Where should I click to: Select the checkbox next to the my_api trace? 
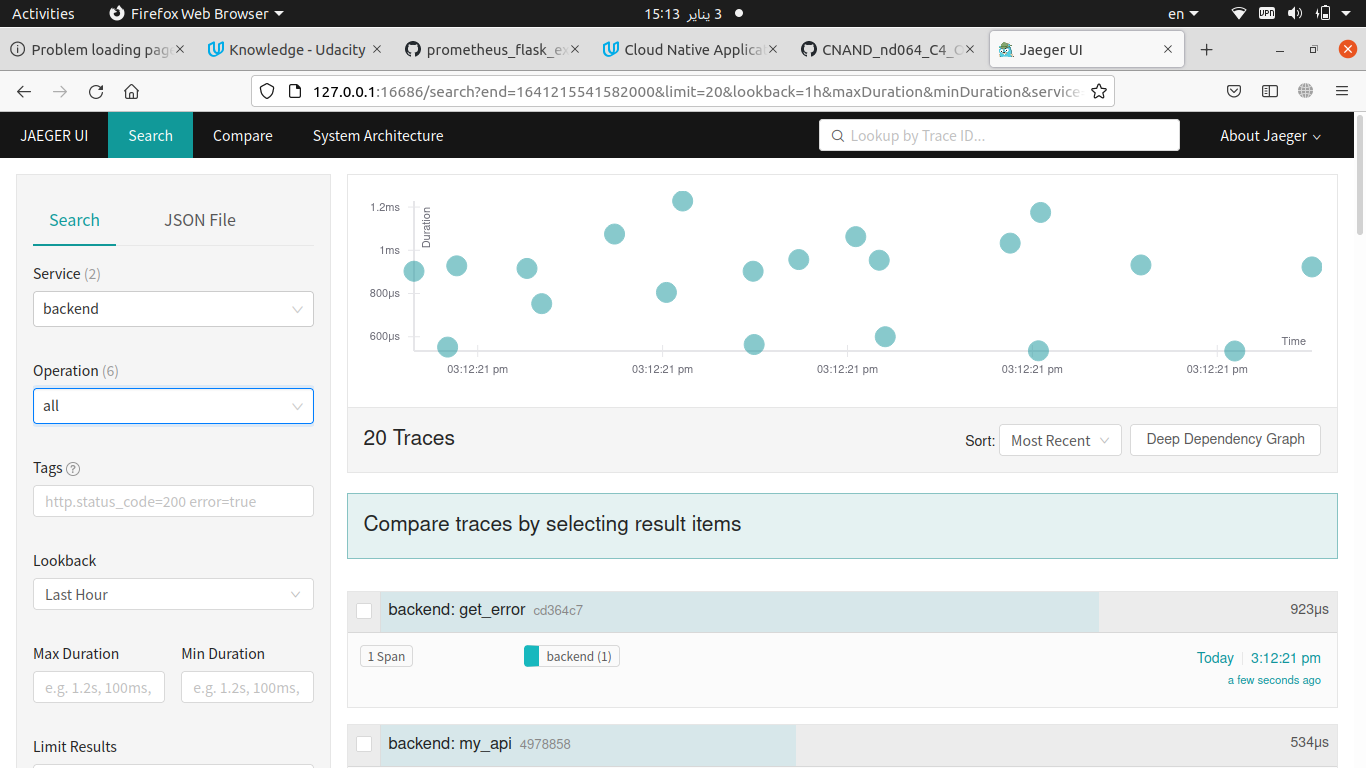point(364,744)
